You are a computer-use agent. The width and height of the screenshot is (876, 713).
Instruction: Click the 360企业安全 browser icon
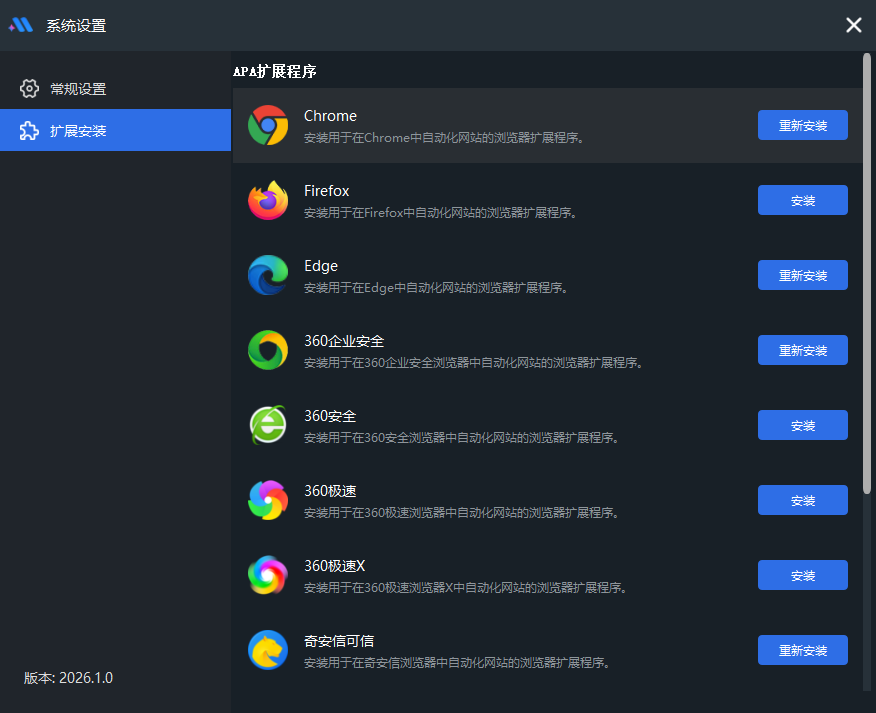coord(268,350)
